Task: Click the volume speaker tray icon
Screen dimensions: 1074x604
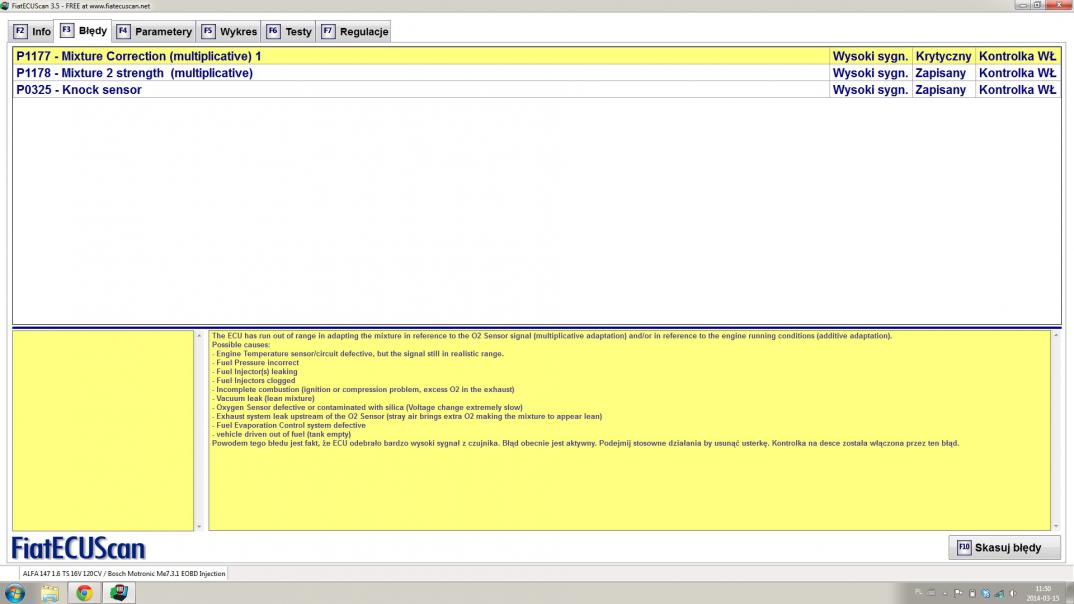Action: (1013, 594)
